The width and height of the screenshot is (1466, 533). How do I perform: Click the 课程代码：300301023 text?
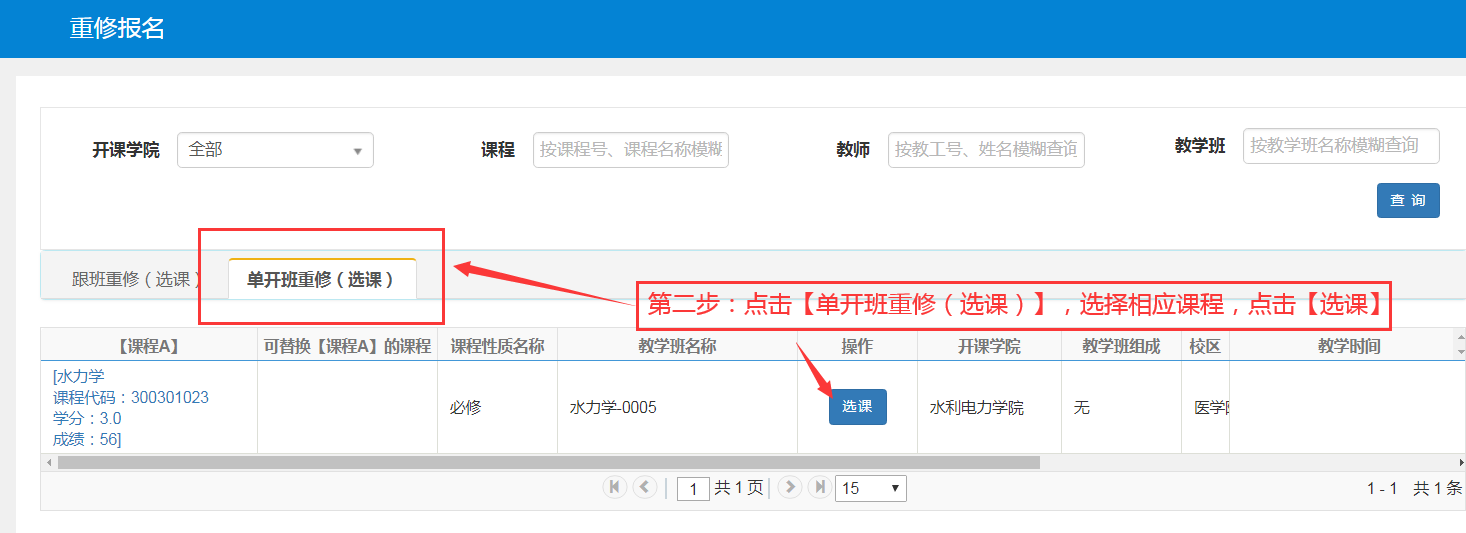131,397
